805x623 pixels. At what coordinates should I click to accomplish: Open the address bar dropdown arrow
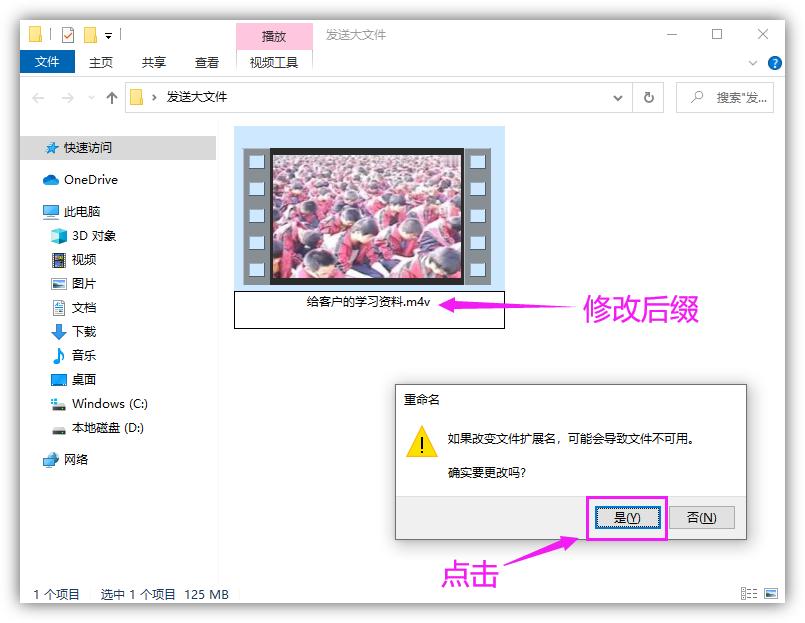[618, 97]
